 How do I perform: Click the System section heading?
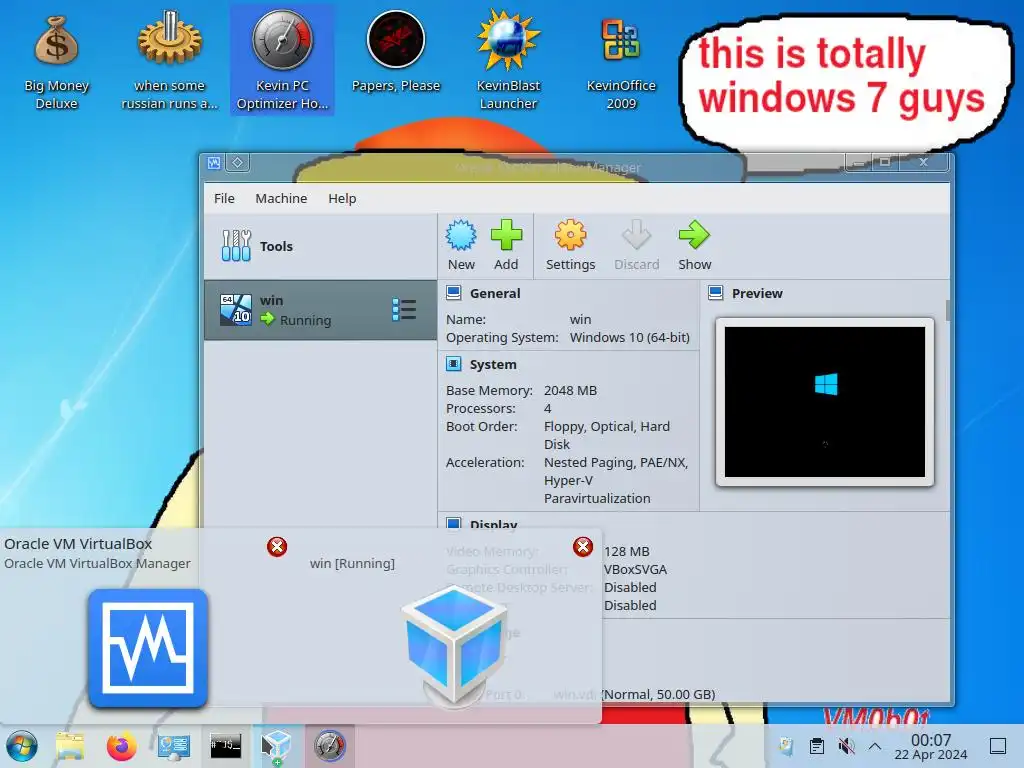click(493, 364)
